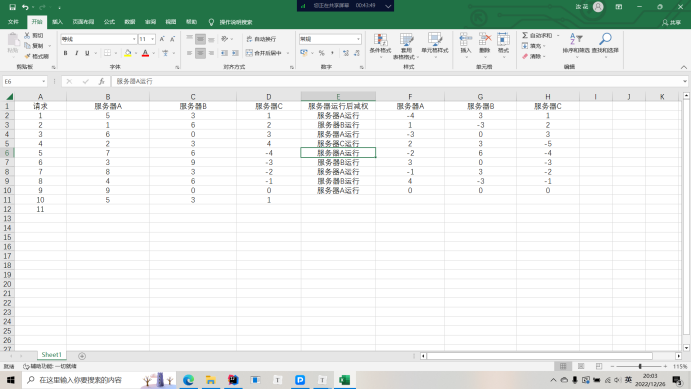Click the accounting number format icon
The image size is (692, 389).
pos(304,53)
